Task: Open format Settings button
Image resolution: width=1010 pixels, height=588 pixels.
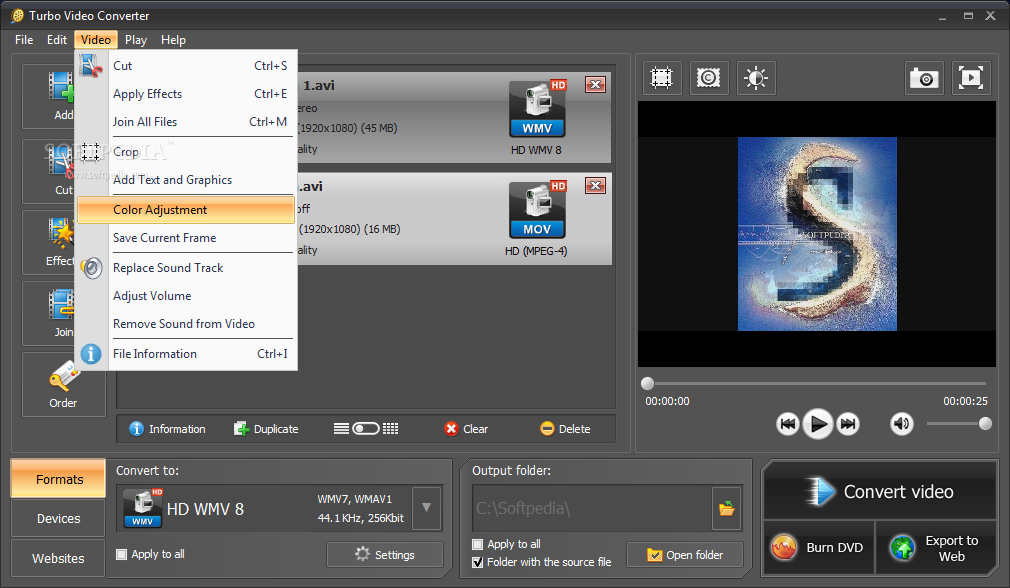Action: pyautogui.click(x=385, y=555)
